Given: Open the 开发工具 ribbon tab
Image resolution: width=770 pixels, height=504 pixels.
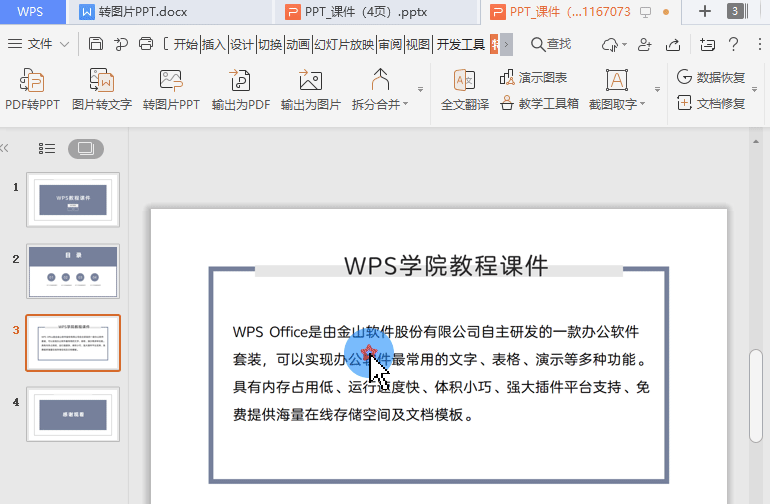Looking at the screenshot, I should pyautogui.click(x=461, y=45).
